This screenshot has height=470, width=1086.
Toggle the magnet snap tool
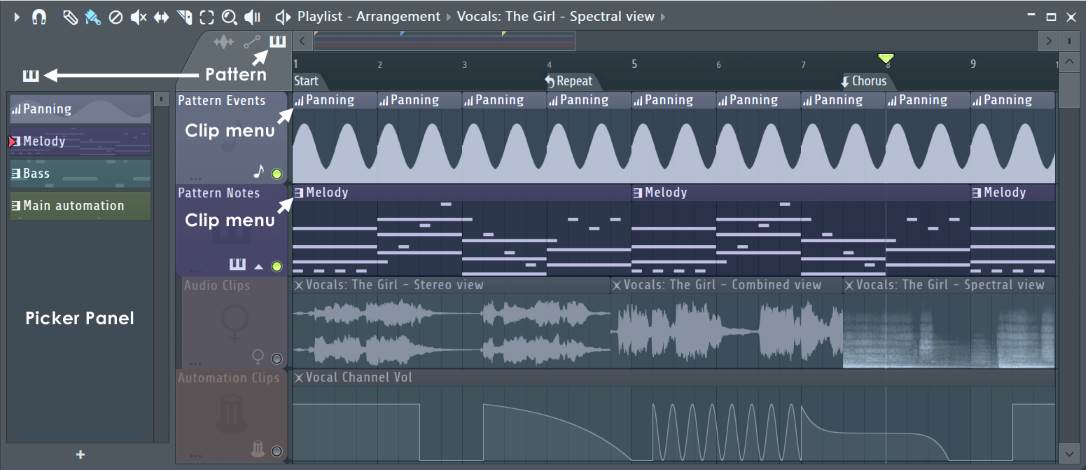[39, 16]
